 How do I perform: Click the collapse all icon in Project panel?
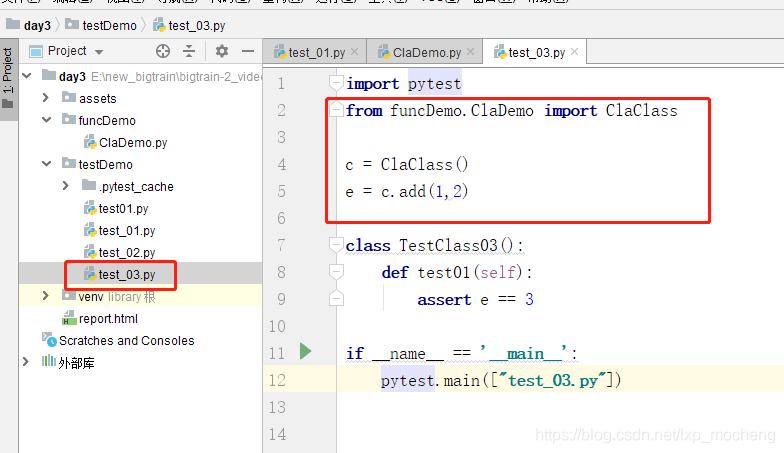189,51
